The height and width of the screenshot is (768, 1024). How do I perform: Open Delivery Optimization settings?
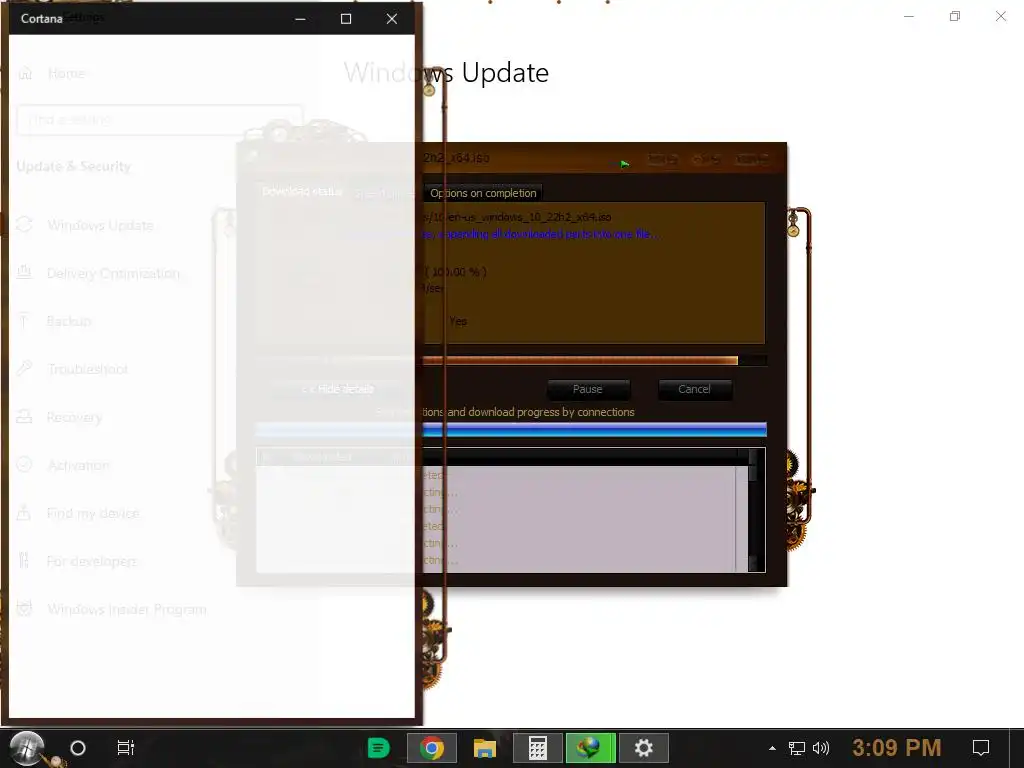114,273
